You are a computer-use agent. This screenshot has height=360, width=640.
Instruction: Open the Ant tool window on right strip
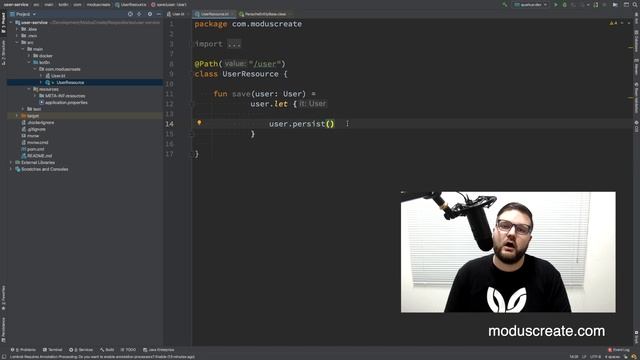point(636,17)
